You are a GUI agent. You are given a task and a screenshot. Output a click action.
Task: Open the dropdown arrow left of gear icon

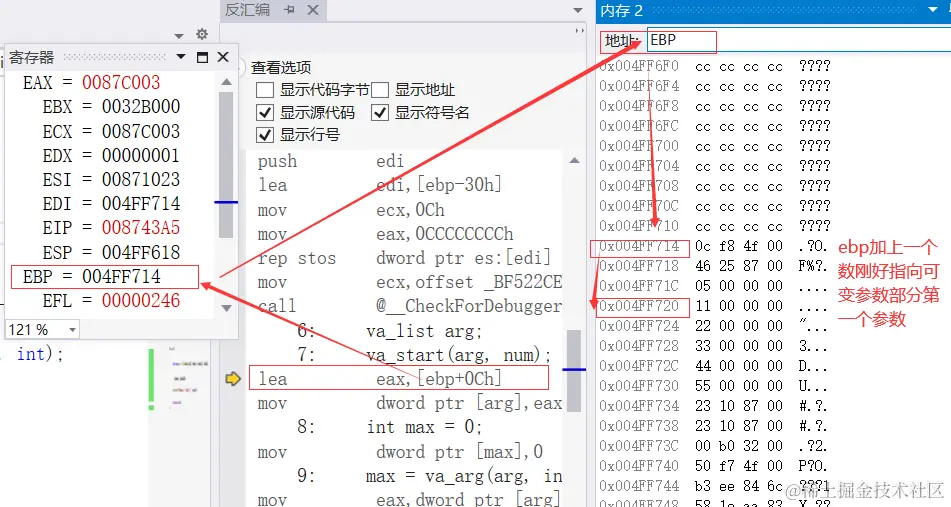[x=178, y=36]
